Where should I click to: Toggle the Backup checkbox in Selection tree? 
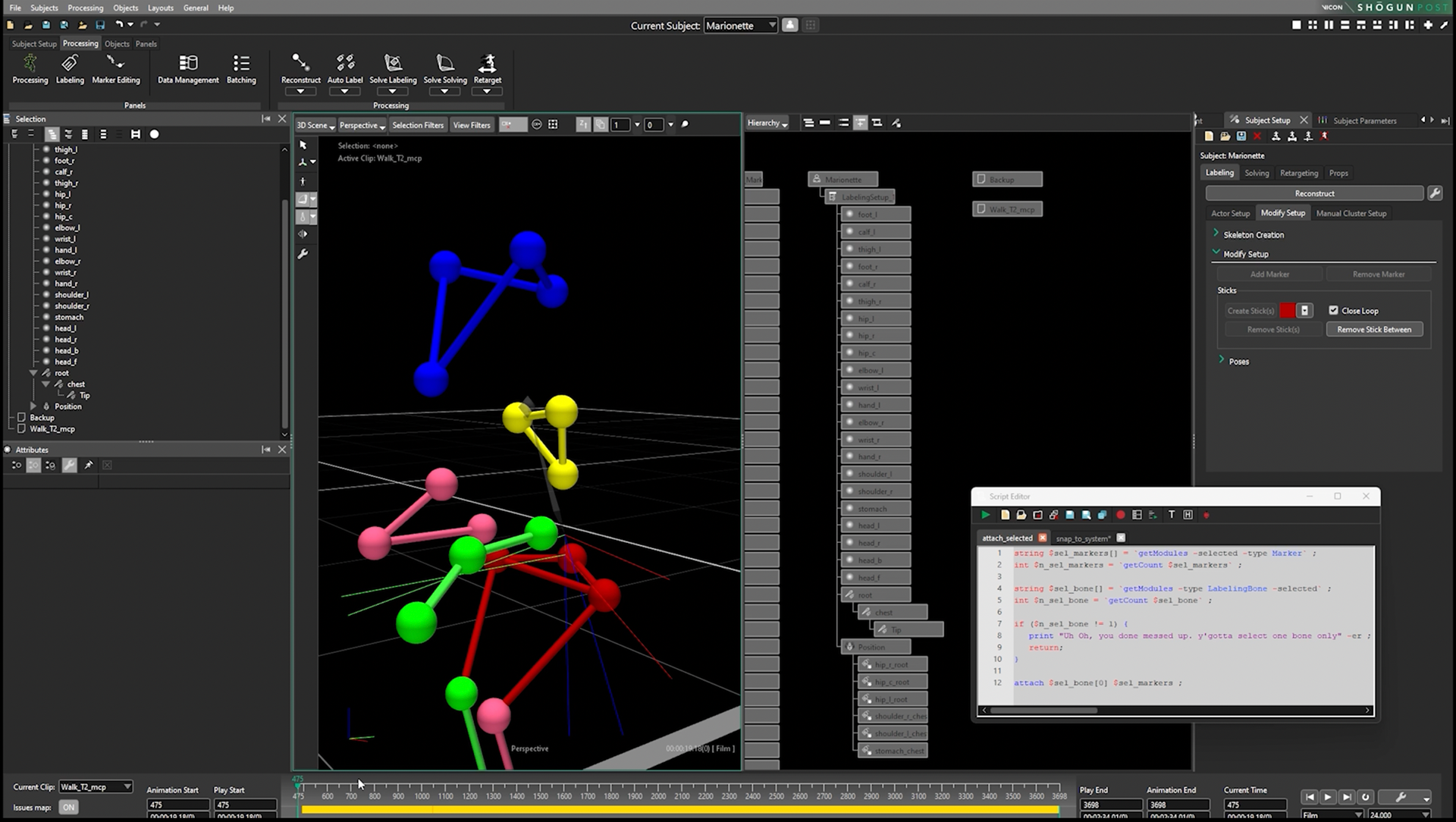[x=21, y=418]
